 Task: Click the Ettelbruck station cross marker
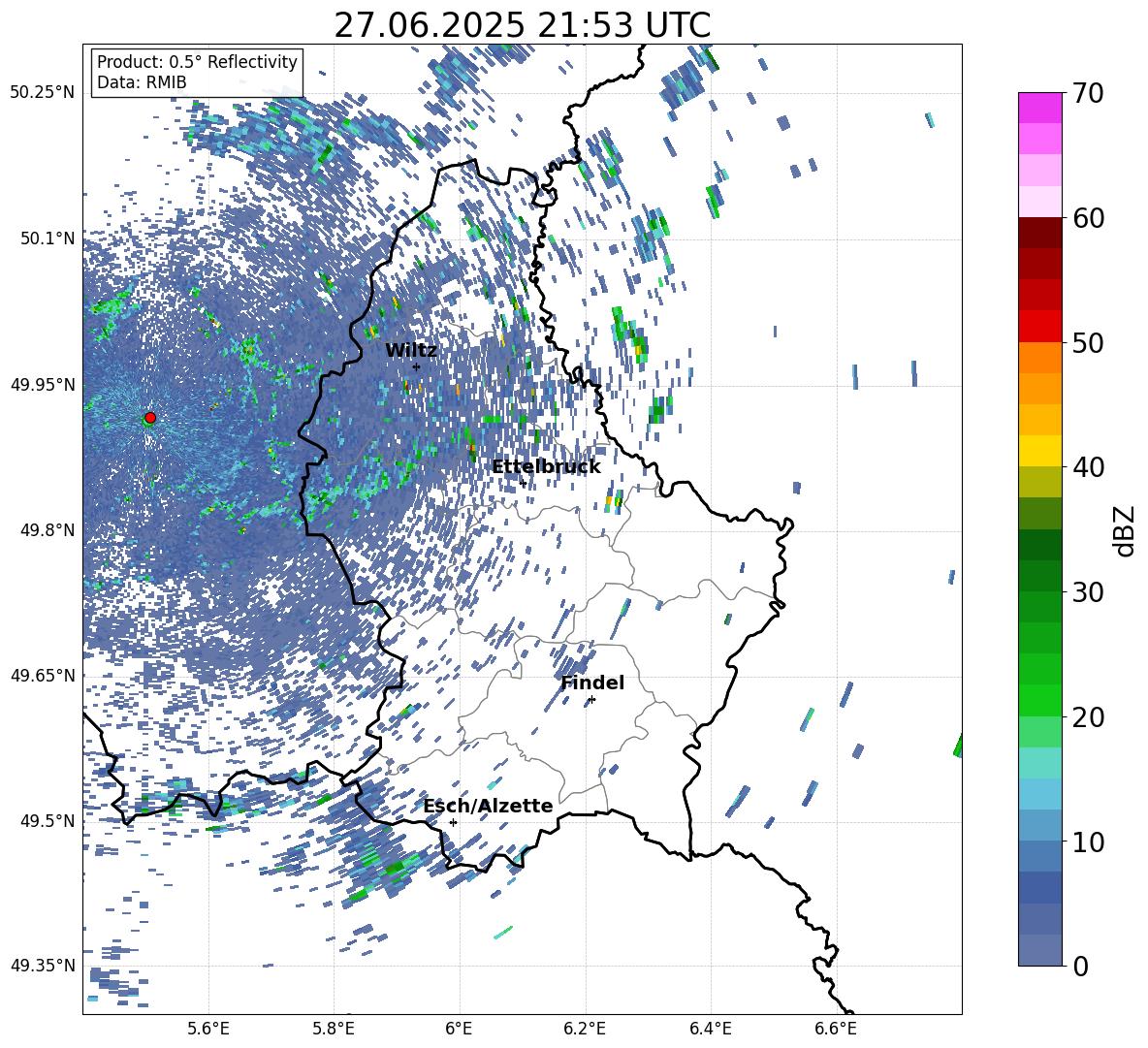pyautogui.click(x=523, y=483)
